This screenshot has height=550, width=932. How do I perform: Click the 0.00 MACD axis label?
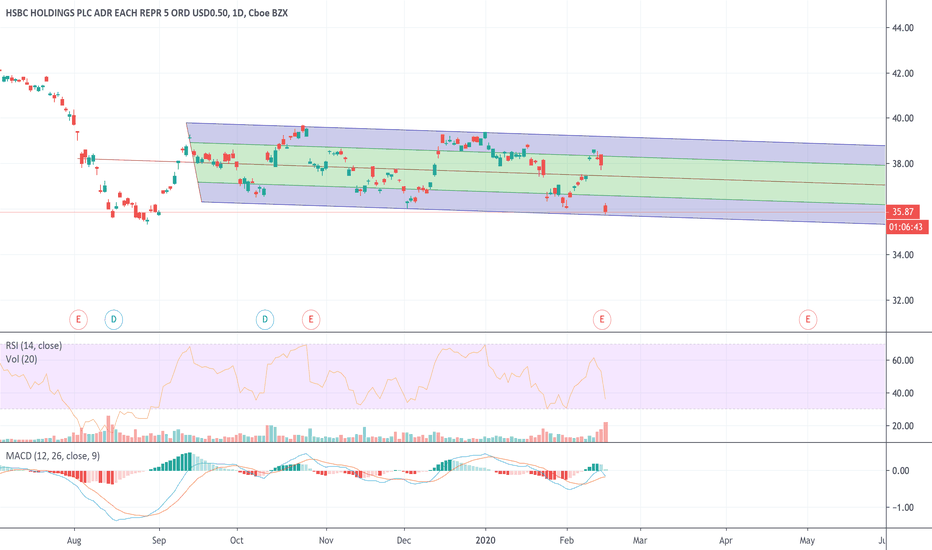click(x=901, y=470)
